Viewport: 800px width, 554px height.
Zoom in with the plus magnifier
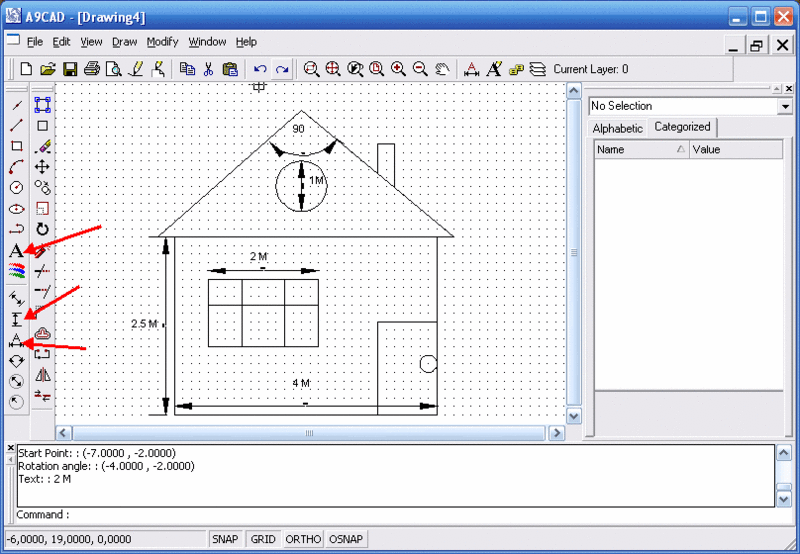click(x=398, y=69)
